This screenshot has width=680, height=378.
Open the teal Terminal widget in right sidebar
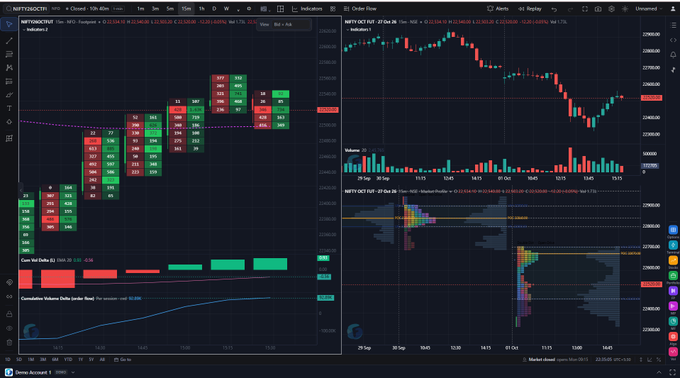pos(673,245)
